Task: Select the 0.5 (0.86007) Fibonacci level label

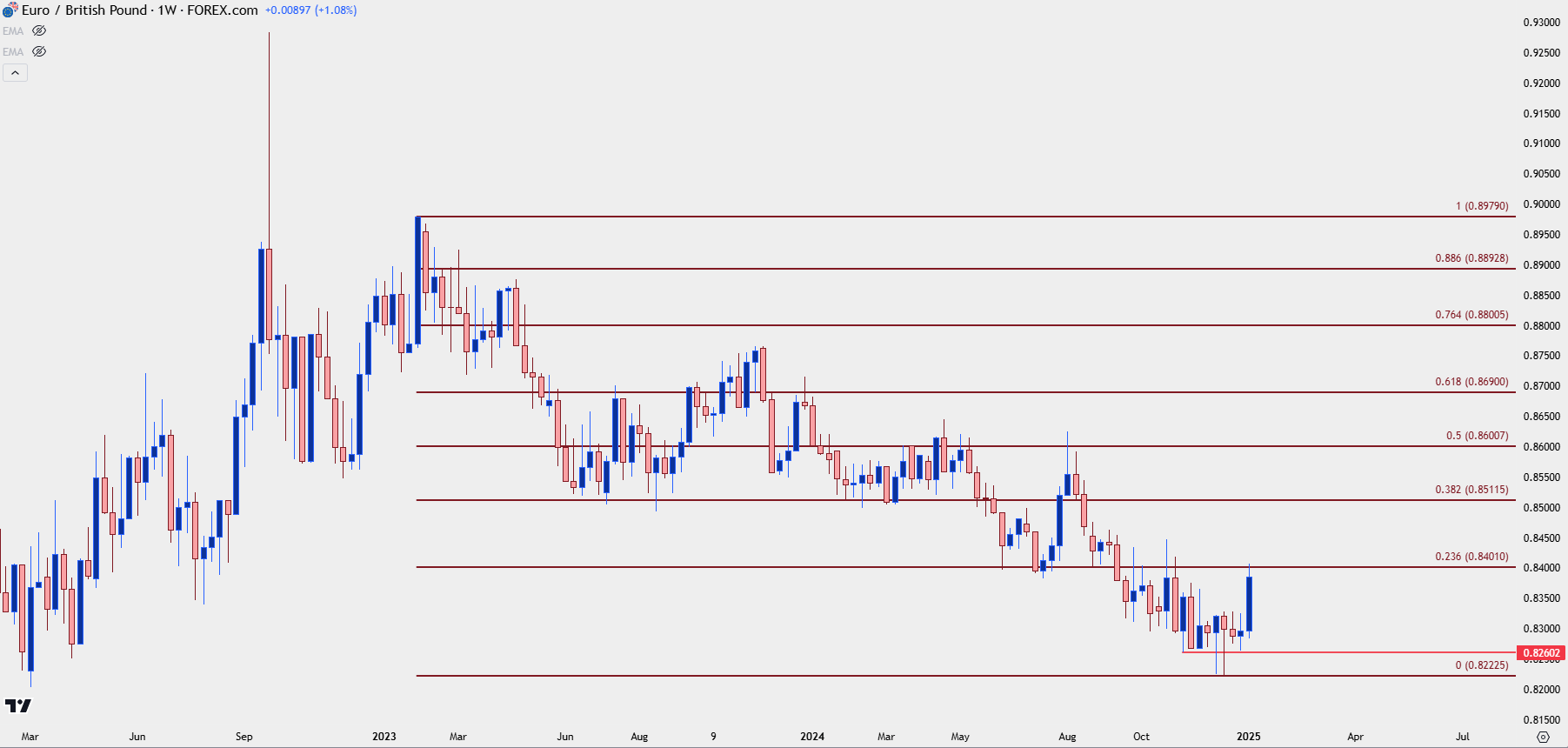Action: pos(1477,436)
